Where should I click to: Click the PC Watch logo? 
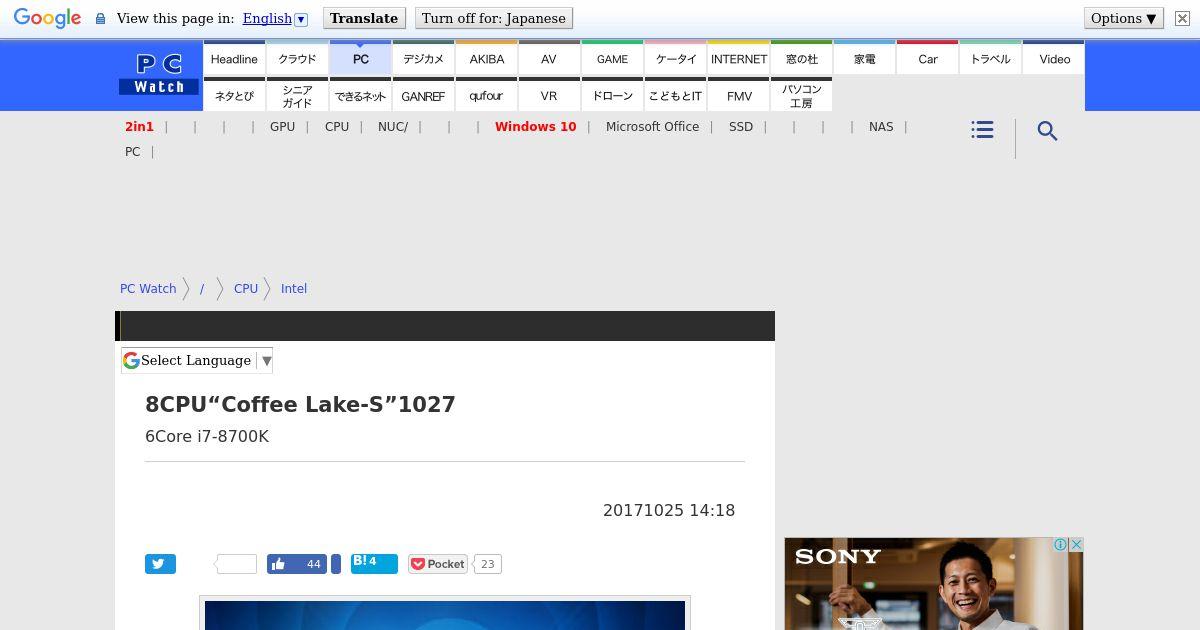[x=159, y=75]
